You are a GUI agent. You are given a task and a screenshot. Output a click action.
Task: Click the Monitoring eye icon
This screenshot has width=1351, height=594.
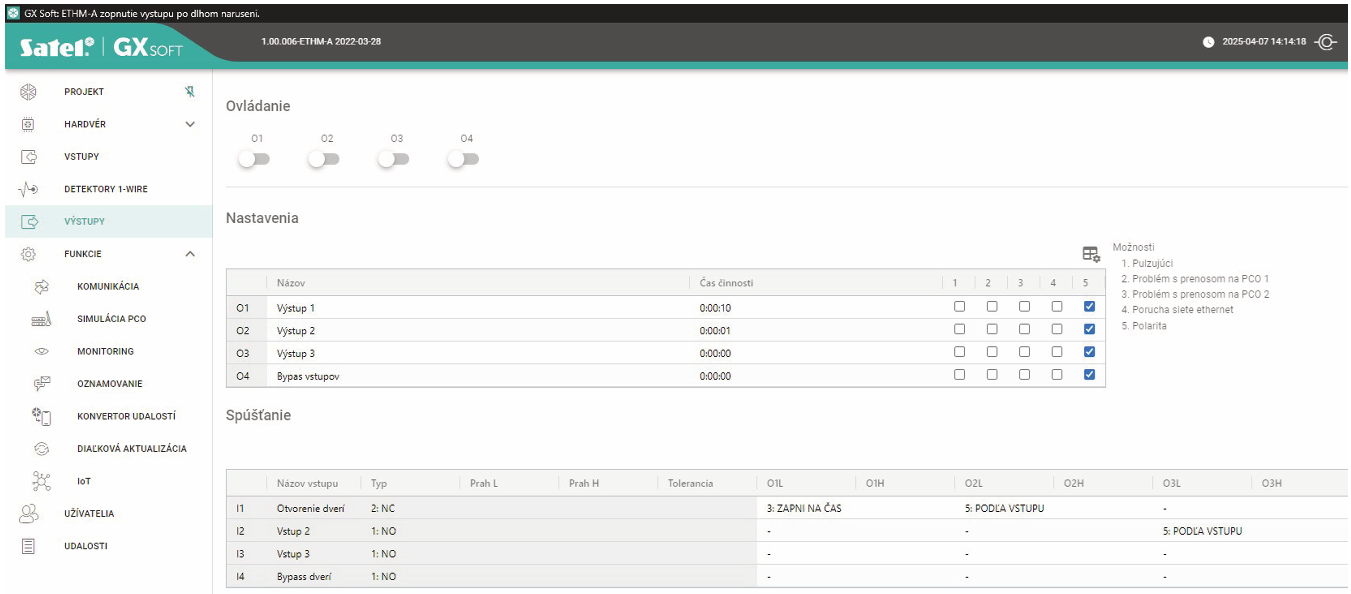tap(41, 352)
